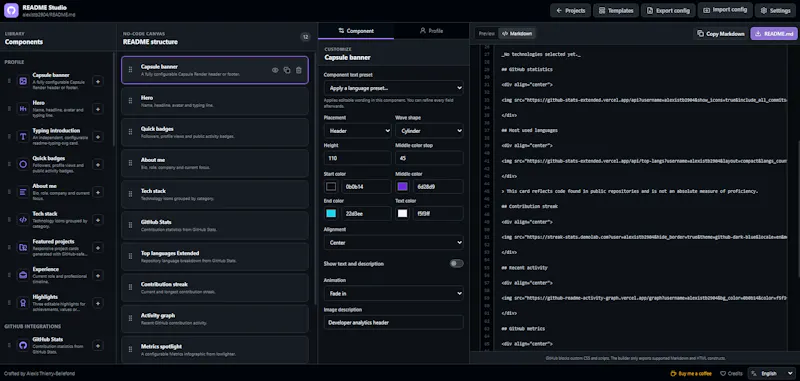
Task: Click the Credits heart link
Action: (x=731, y=373)
